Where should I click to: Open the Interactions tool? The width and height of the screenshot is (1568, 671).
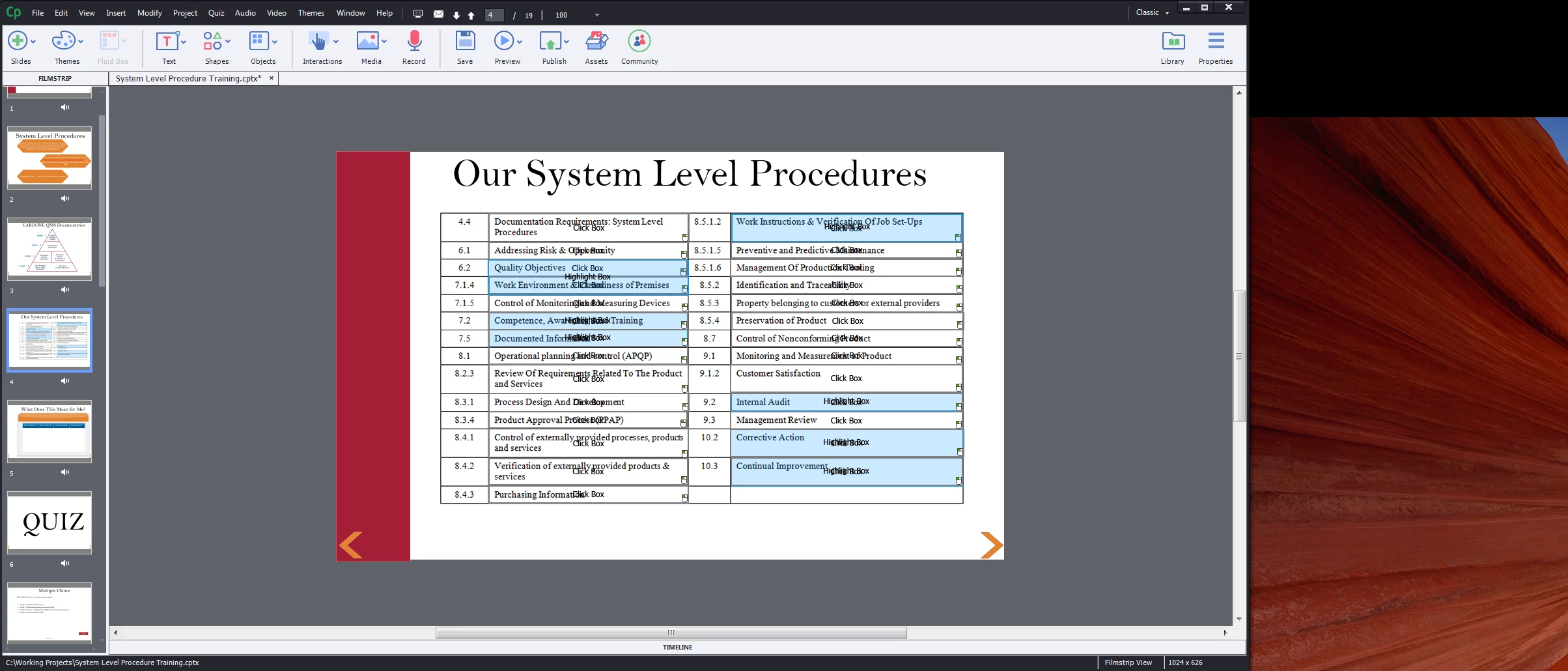(x=318, y=41)
